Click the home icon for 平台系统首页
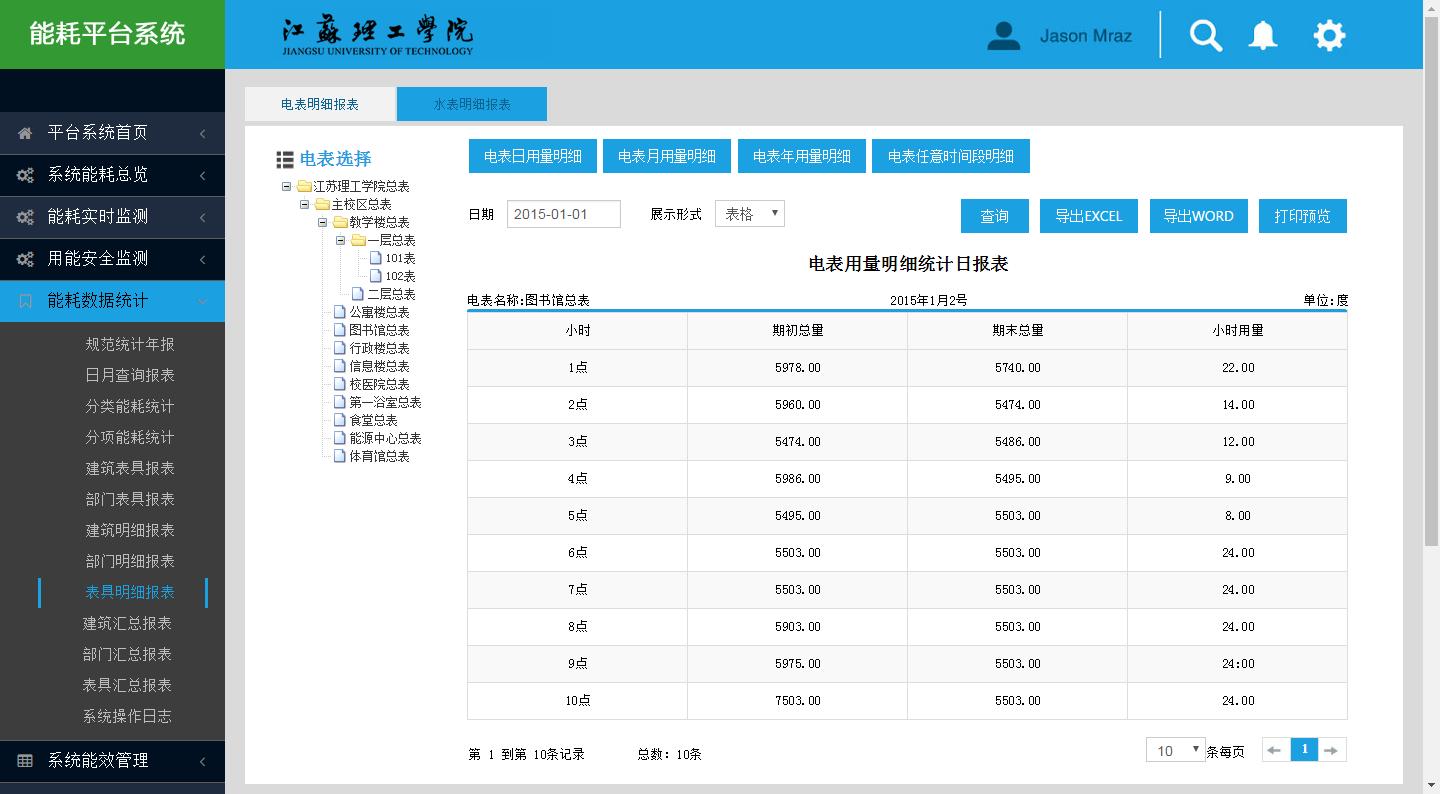This screenshot has width=1440, height=794. point(25,133)
